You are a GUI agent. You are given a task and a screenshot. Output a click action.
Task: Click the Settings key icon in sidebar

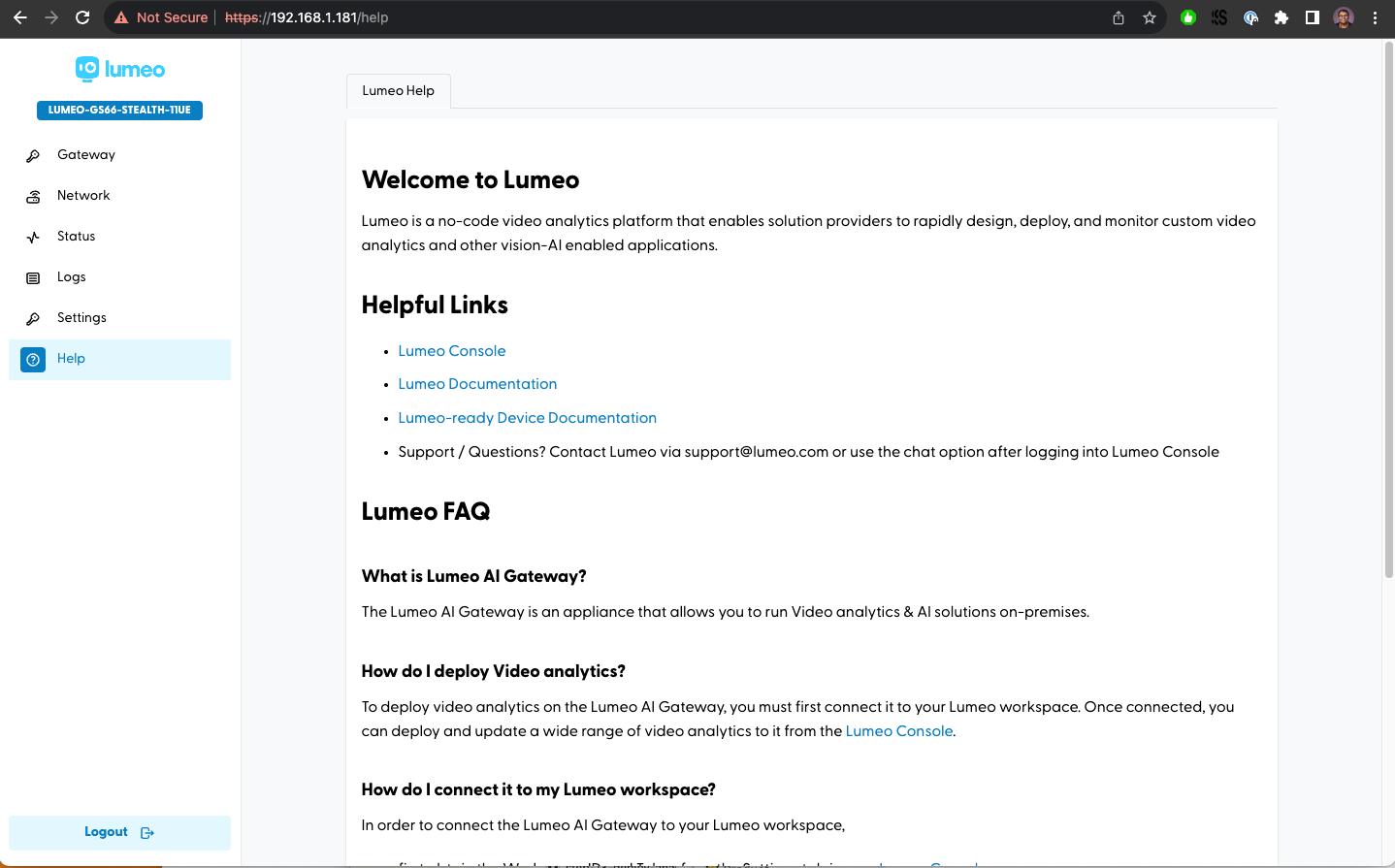coord(33,318)
